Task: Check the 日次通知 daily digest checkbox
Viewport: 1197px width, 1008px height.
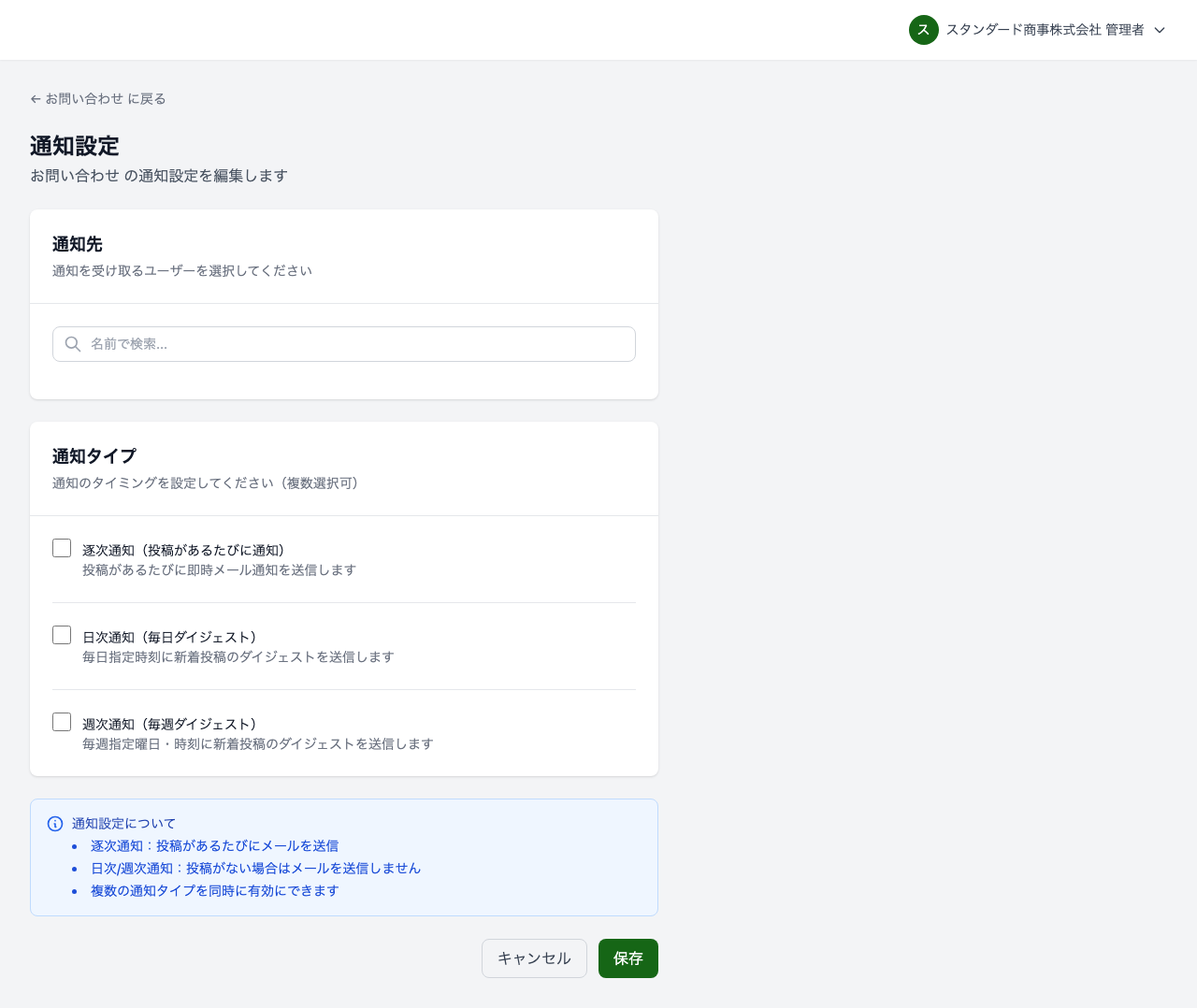Action: 62,635
